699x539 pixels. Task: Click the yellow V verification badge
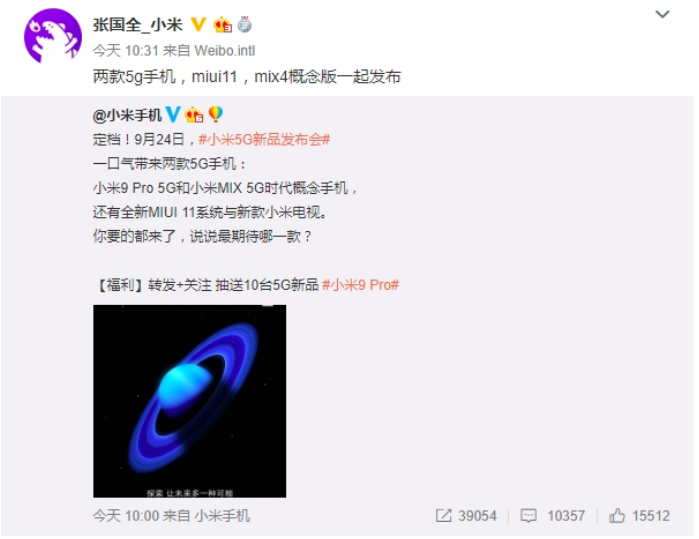[x=198, y=24]
